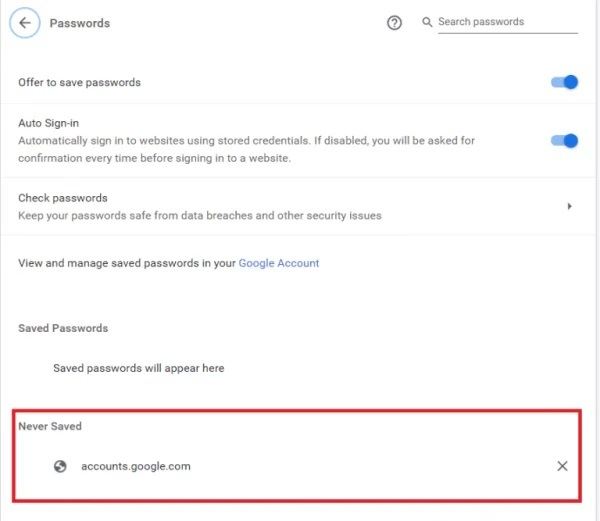This screenshot has height=521, width=600.
Task: Select the accounts.google.com entry text
Action: [x=135, y=466]
